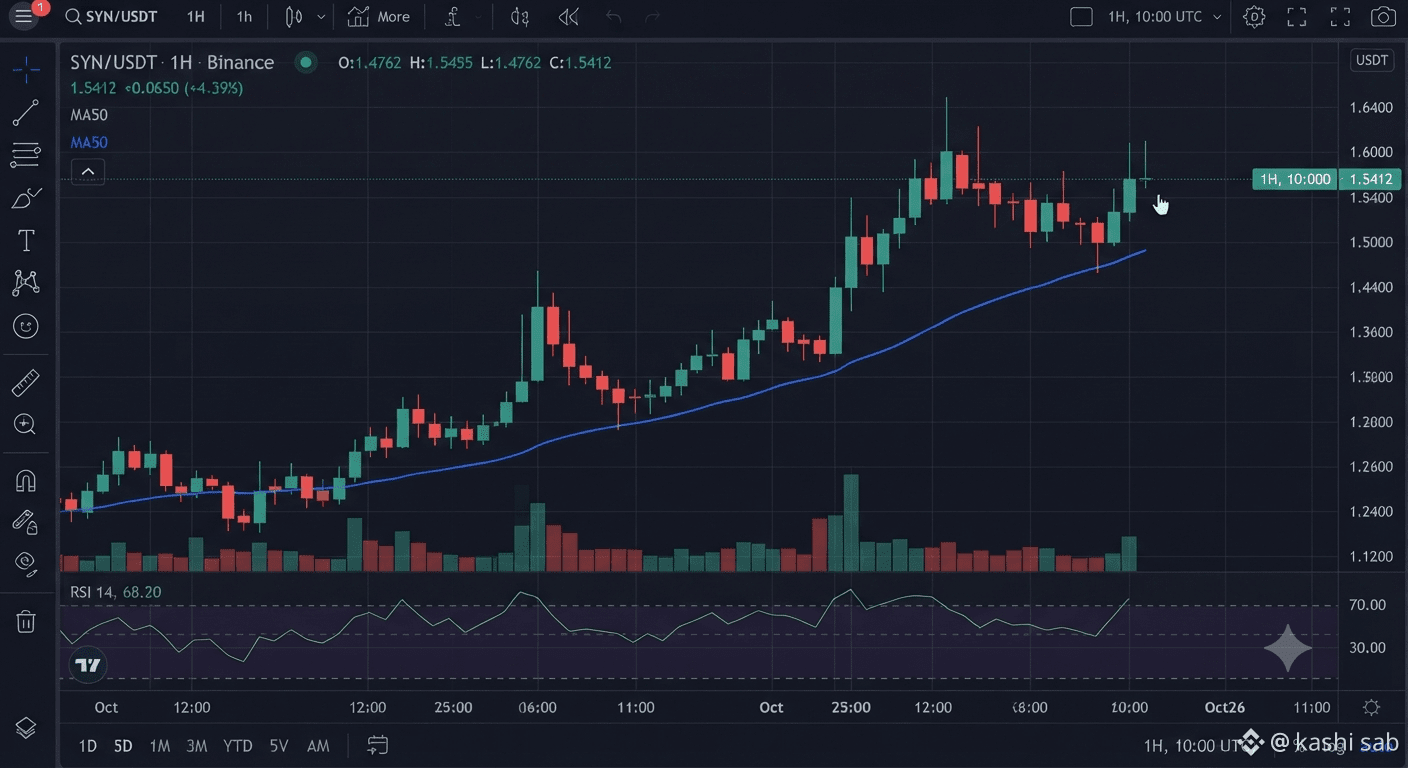Open the object tree layers icon
Viewport: 1408px width, 768px height.
(x=26, y=728)
